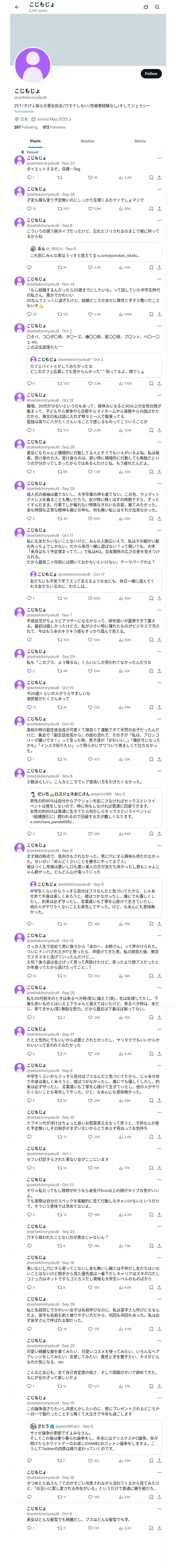Share the Sep 8 post
176x1568 pixels.
(x=159, y=267)
